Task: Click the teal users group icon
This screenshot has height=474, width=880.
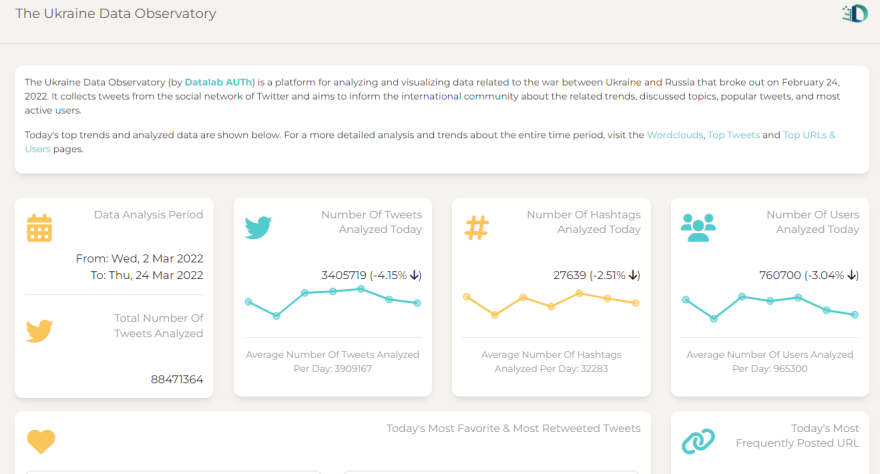Action: [697, 228]
